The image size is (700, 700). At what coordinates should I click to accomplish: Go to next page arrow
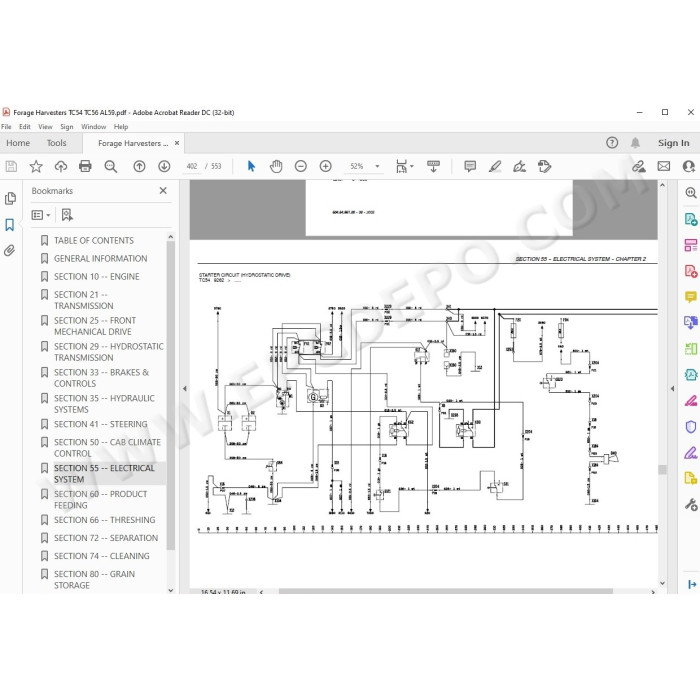pos(164,167)
